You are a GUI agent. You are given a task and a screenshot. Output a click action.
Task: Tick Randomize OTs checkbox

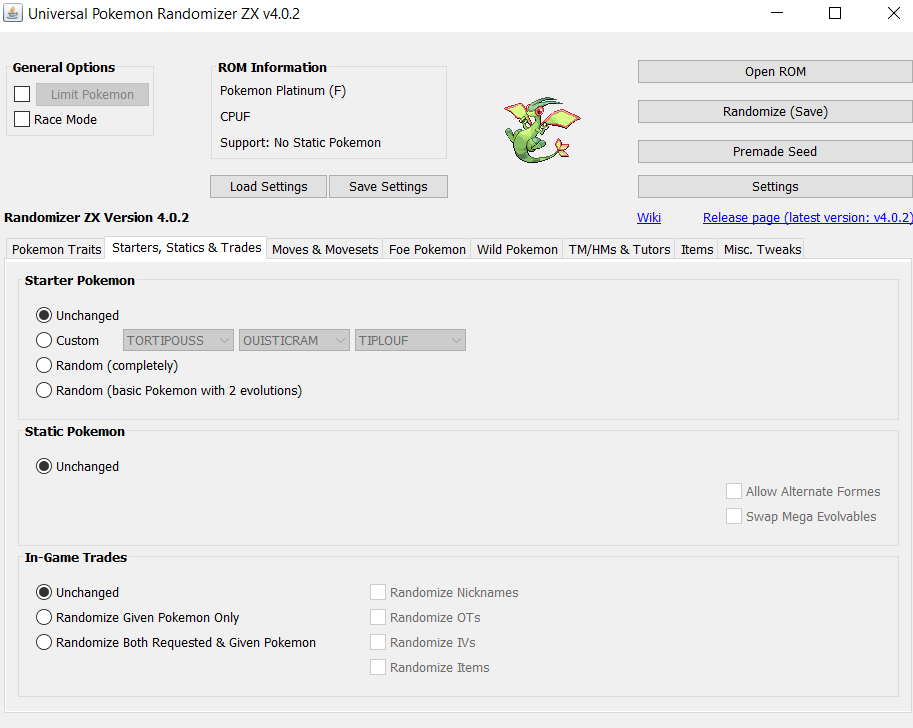(x=378, y=617)
